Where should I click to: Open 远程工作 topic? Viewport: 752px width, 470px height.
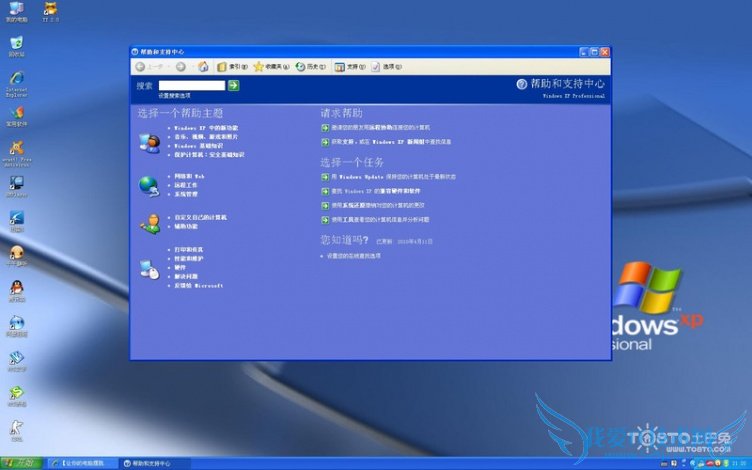(186, 185)
